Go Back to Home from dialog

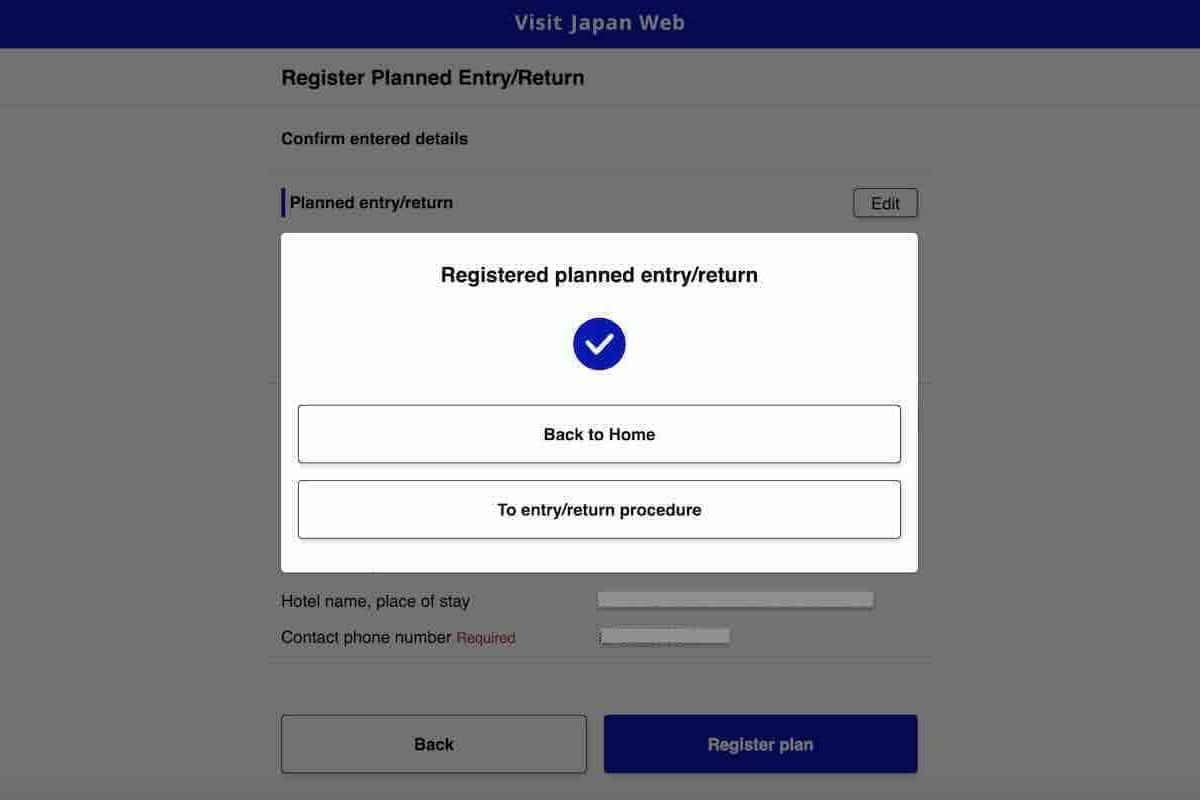click(x=599, y=434)
